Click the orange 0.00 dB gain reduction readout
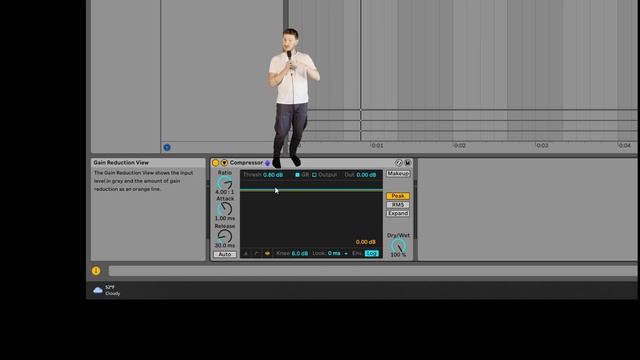The height and width of the screenshot is (360, 640). tap(365, 242)
